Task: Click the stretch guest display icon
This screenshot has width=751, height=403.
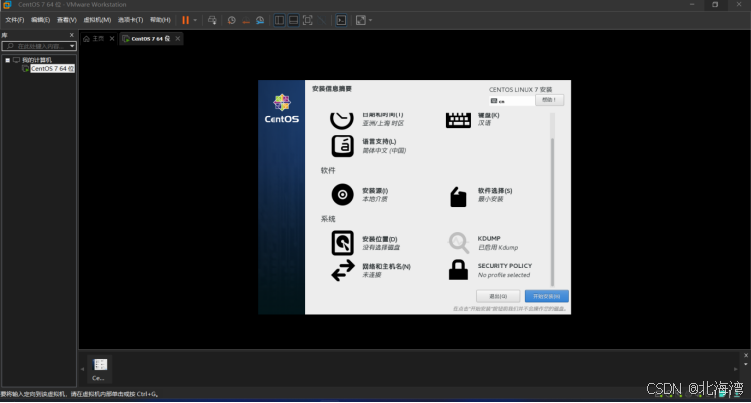Action: coord(361,20)
